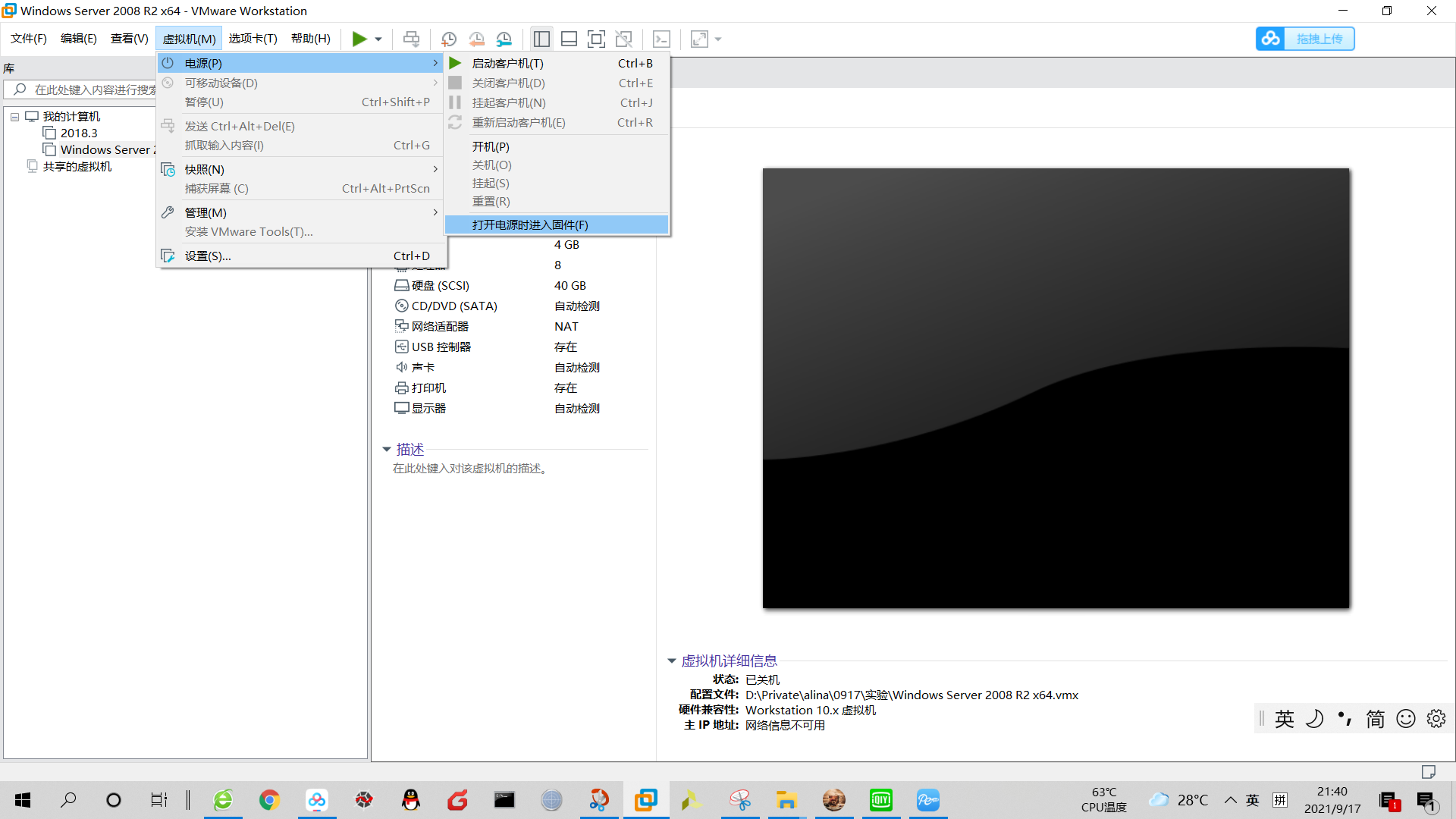
Task: Open the snapshot manager wrench icon
Action: 504,39
